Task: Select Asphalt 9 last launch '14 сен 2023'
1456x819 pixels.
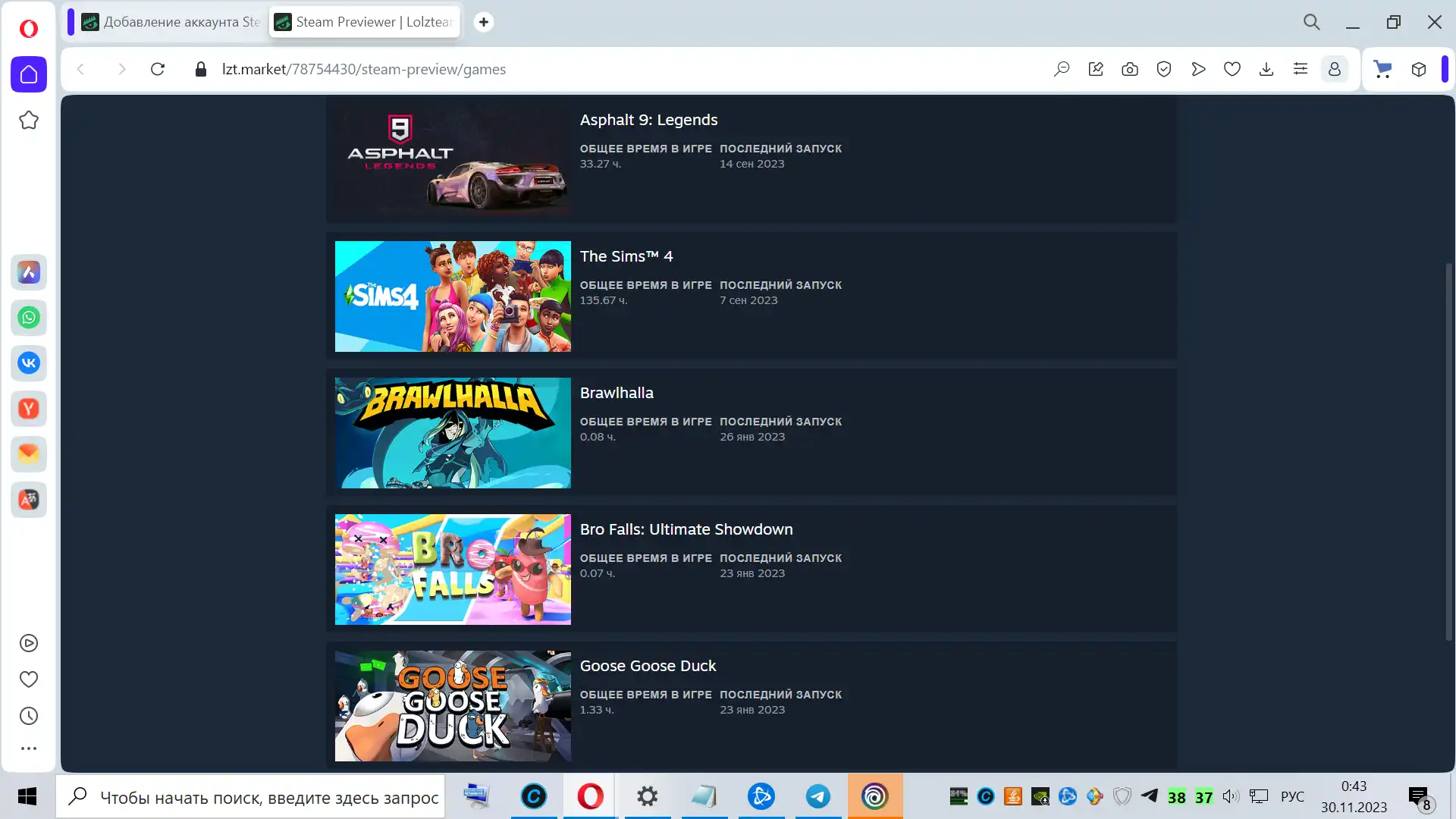Action: (x=752, y=164)
